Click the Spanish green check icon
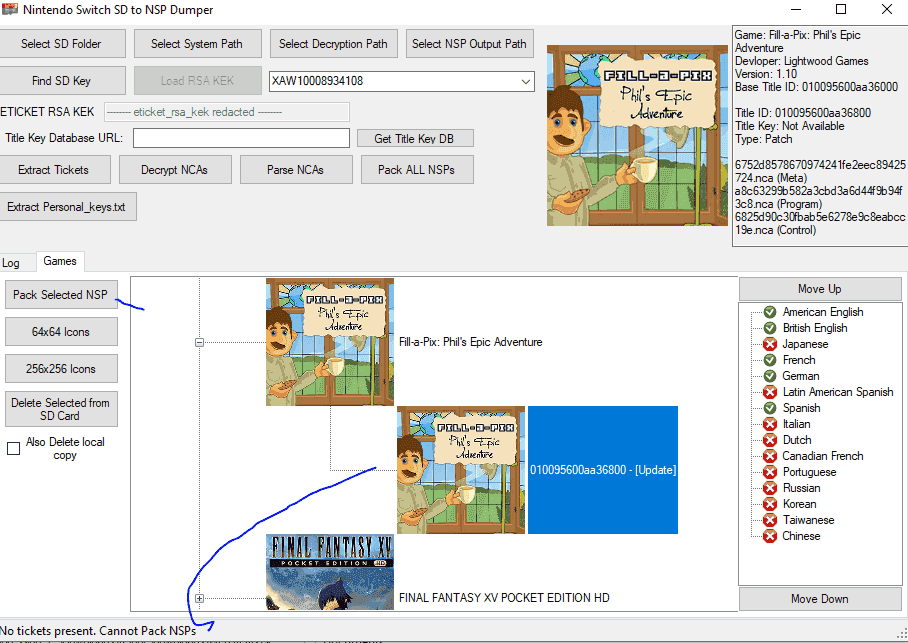908x643 pixels. [770, 408]
